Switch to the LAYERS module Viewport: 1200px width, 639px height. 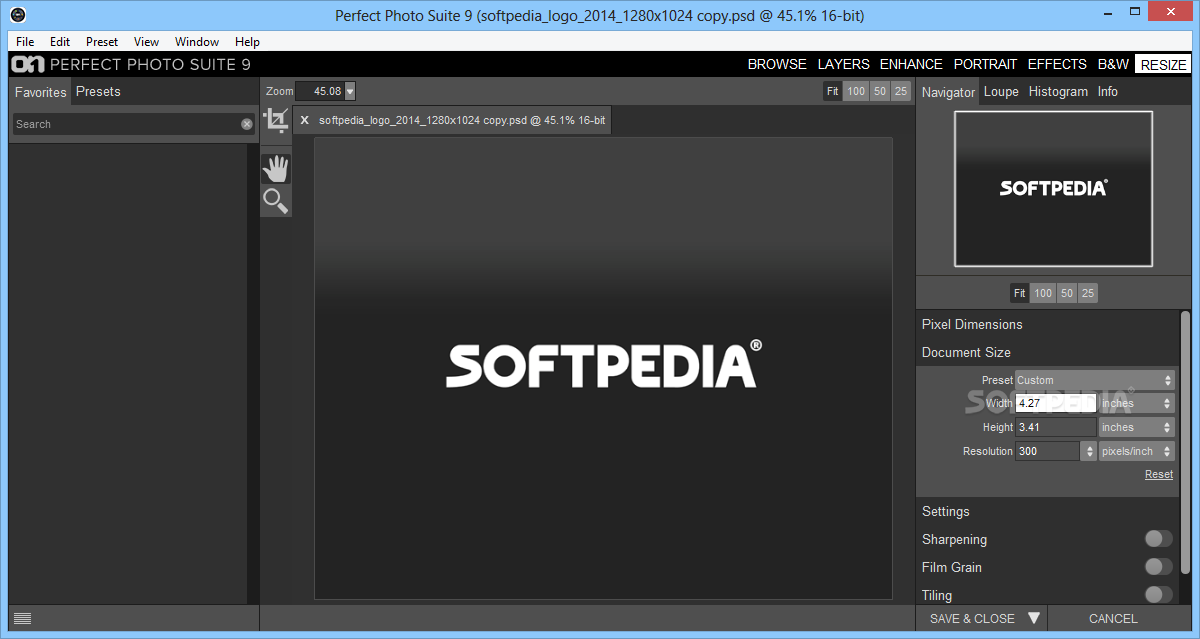coord(844,64)
